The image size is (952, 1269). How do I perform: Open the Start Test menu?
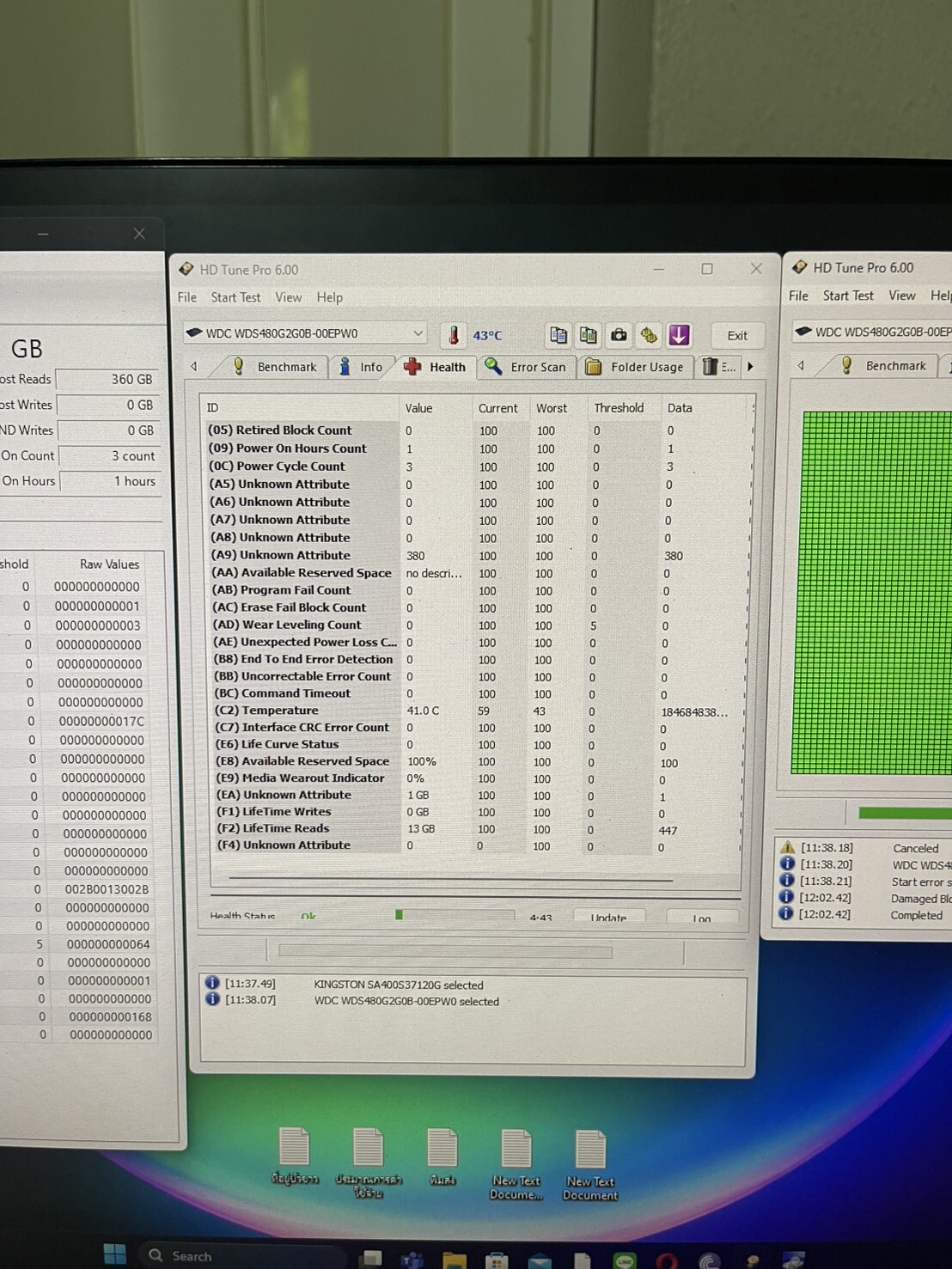point(235,297)
